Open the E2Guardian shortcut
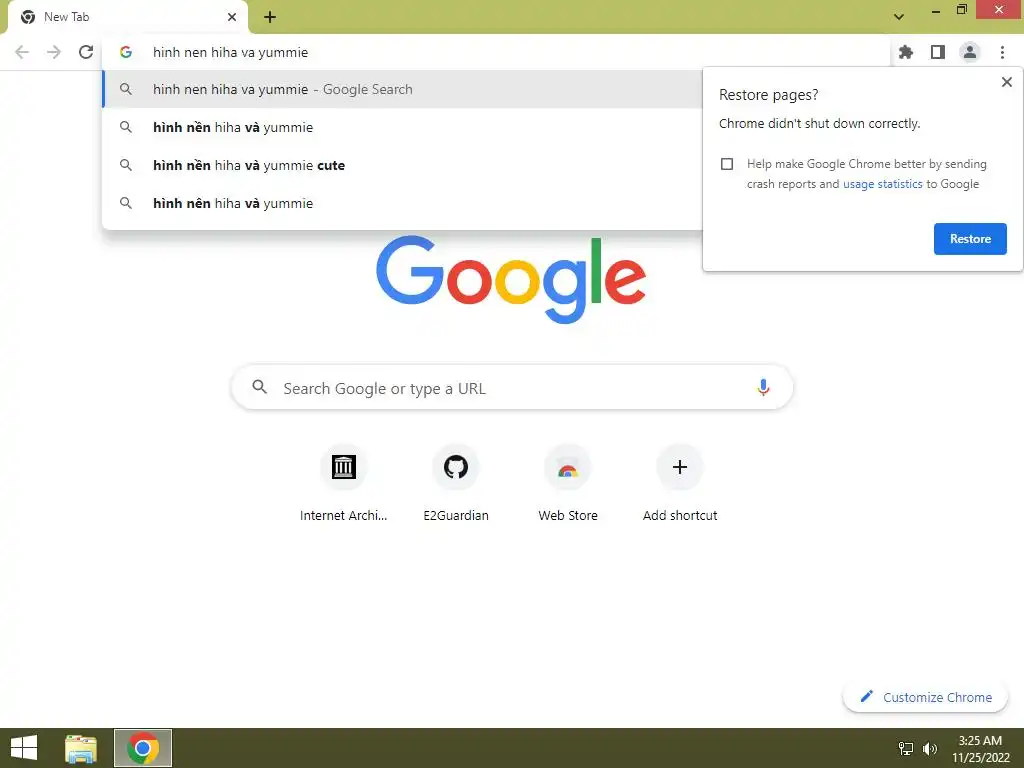 point(456,483)
